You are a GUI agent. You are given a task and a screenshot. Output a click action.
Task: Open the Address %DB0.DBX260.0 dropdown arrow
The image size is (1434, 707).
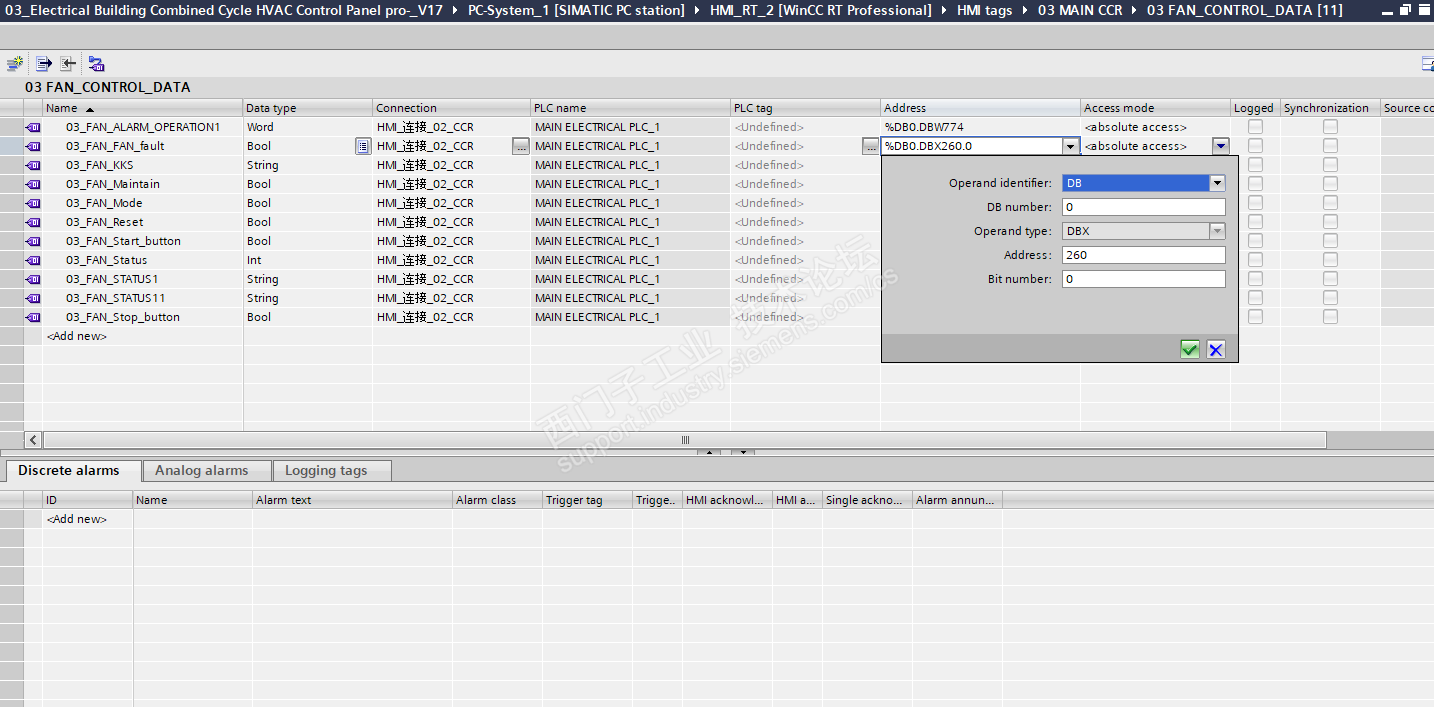click(x=1071, y=146)
